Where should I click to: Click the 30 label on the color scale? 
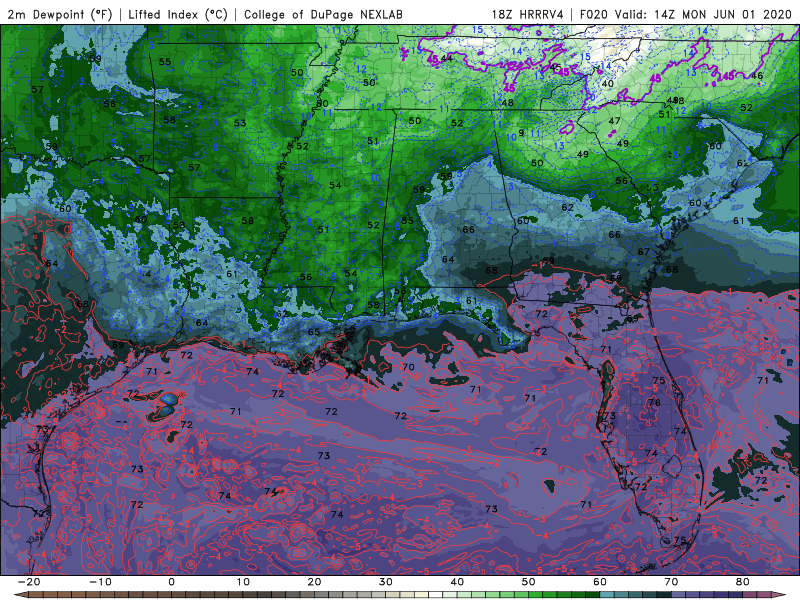pos(386,582)
